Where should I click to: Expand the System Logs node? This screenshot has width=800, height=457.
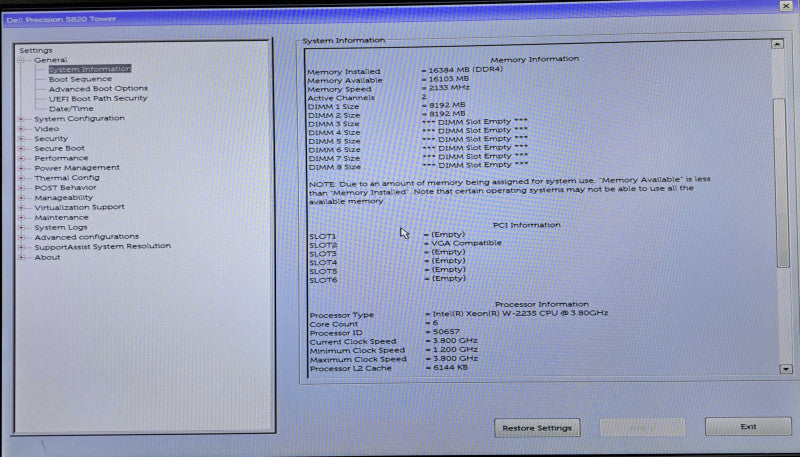click(21, 227)
